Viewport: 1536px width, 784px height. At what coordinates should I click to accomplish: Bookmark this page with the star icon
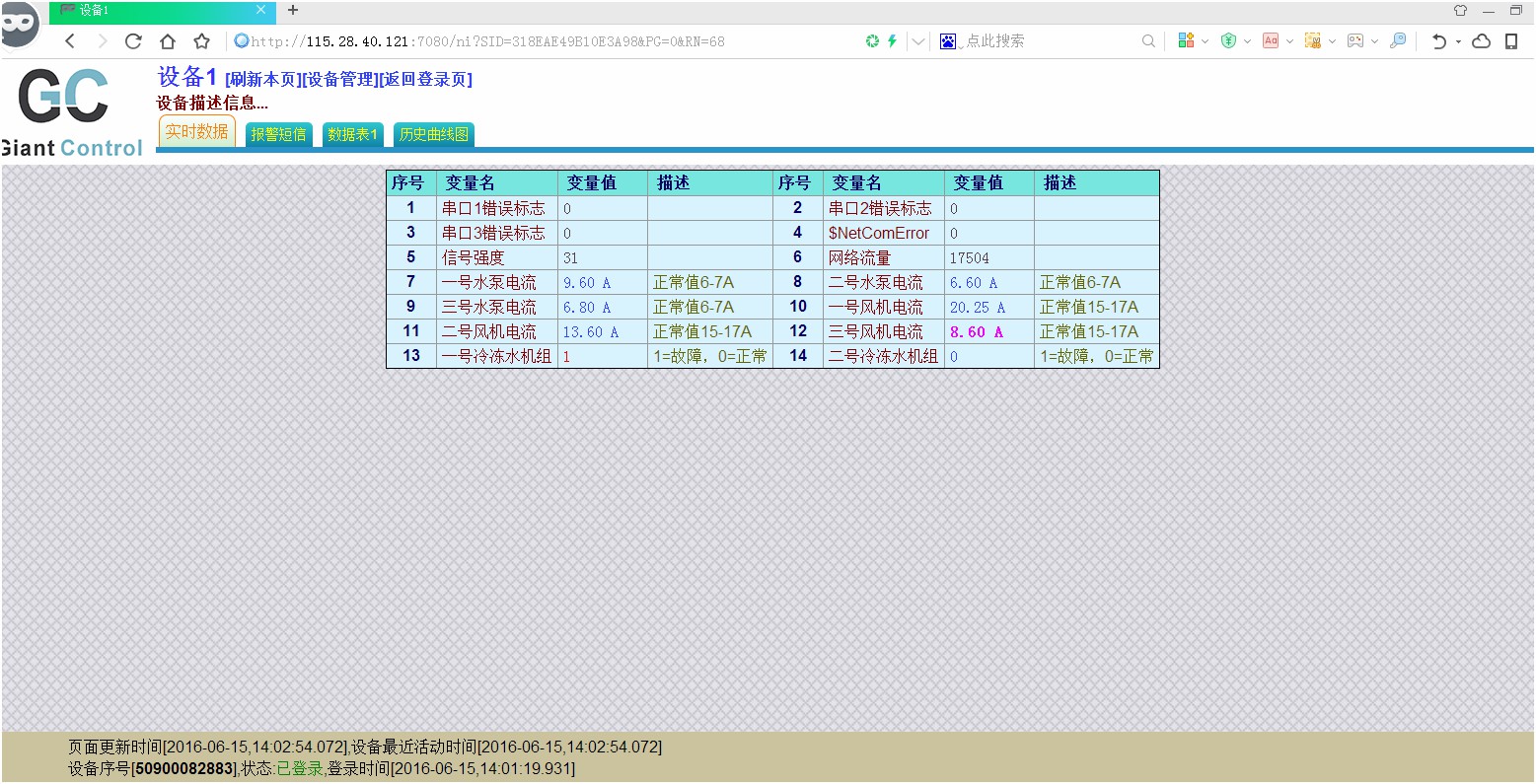pos(202,41)
